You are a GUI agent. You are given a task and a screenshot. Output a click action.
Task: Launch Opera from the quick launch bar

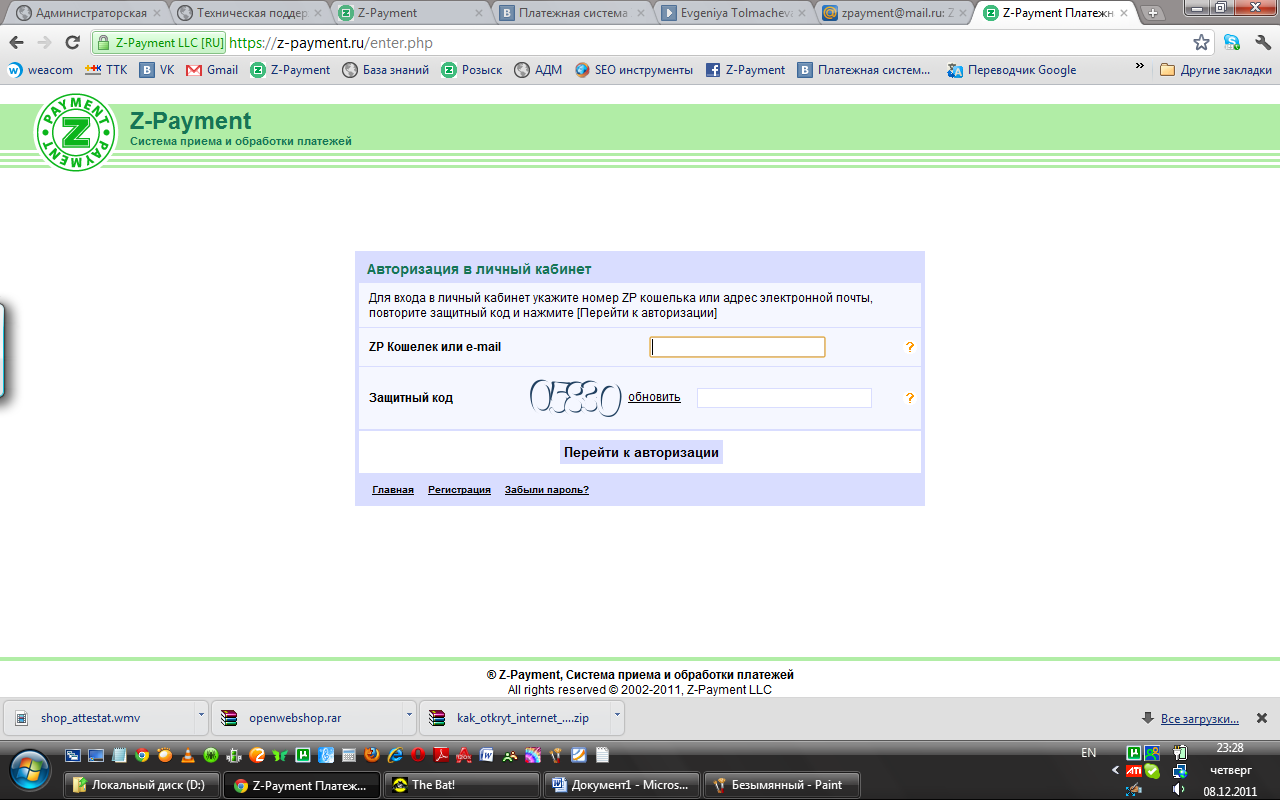coord(417,756)
